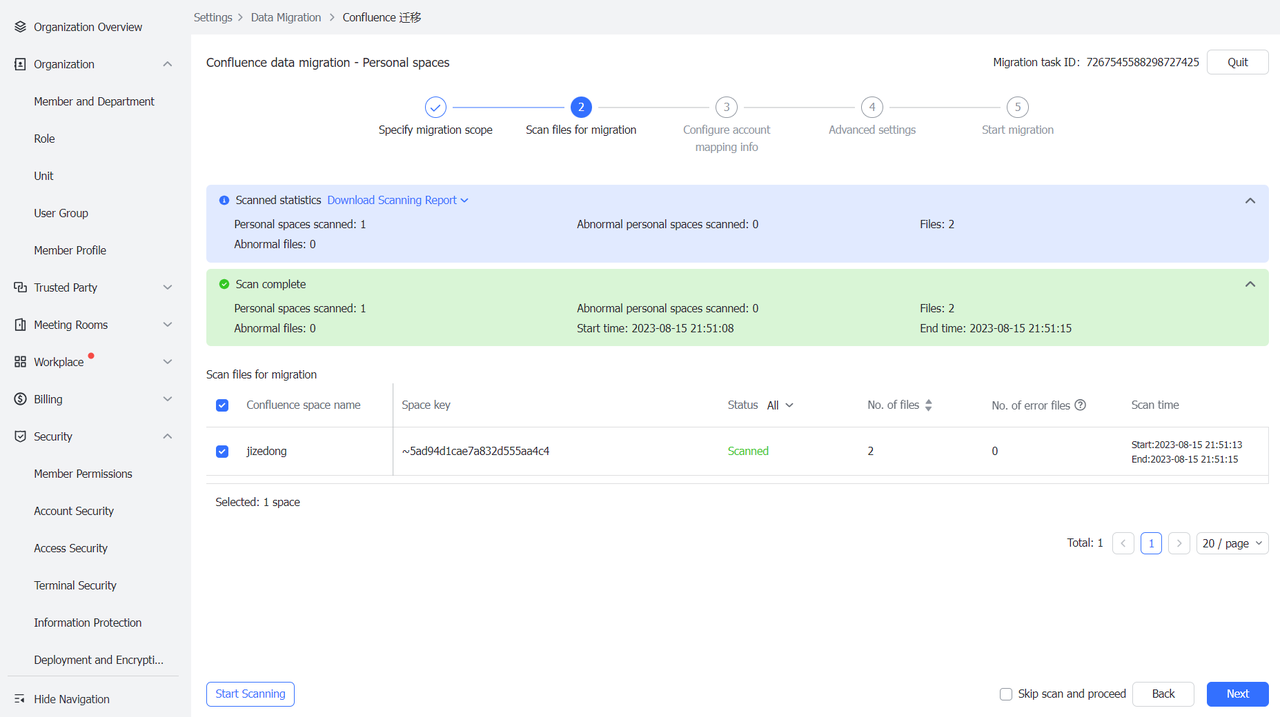Image resolution: width=1280 pixels, height=717 pixels.
Task: Click the green Scanned status text
Action: [748, 451]
